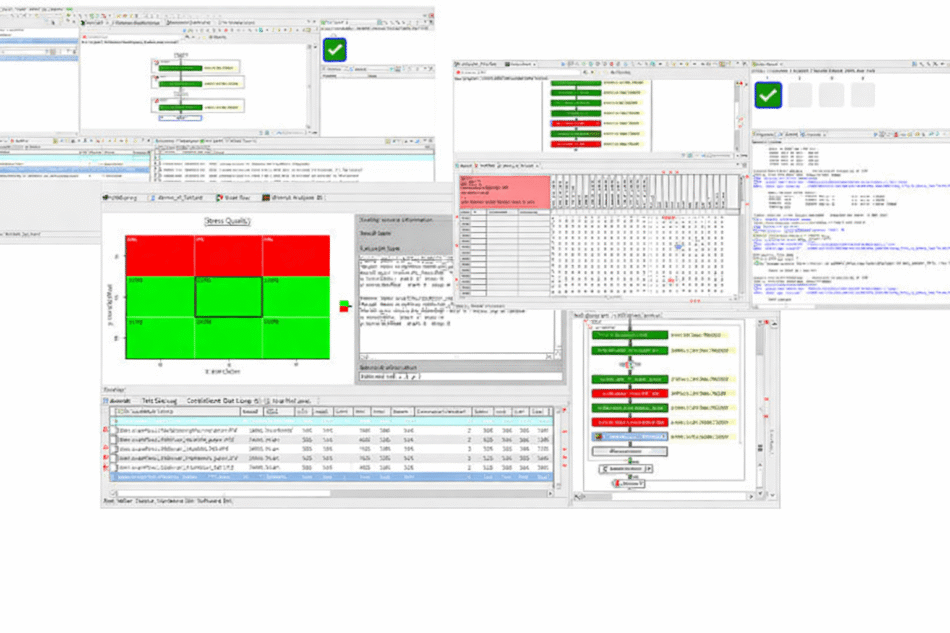This screenshot has width=950, height=633.
Task: Click the green success checkmark in the flow editor window
Action: coord(334,48)
